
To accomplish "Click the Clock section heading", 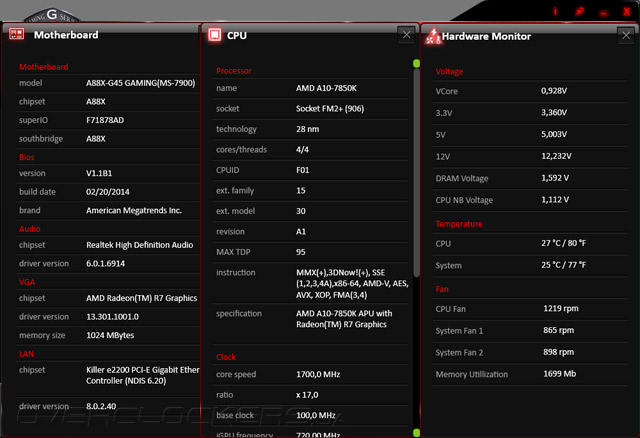I will [226, 356].
